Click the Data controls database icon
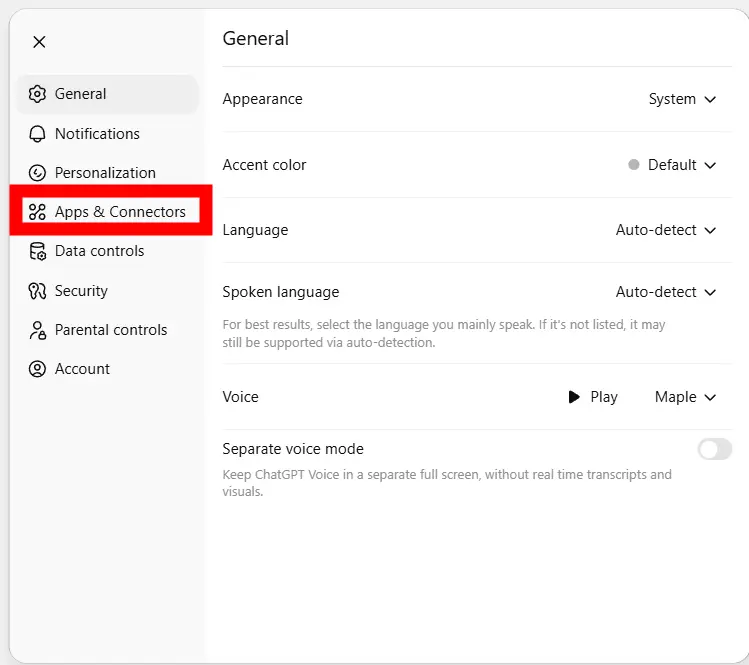Viewport: 749px width, 665px height. pos(37,251)
